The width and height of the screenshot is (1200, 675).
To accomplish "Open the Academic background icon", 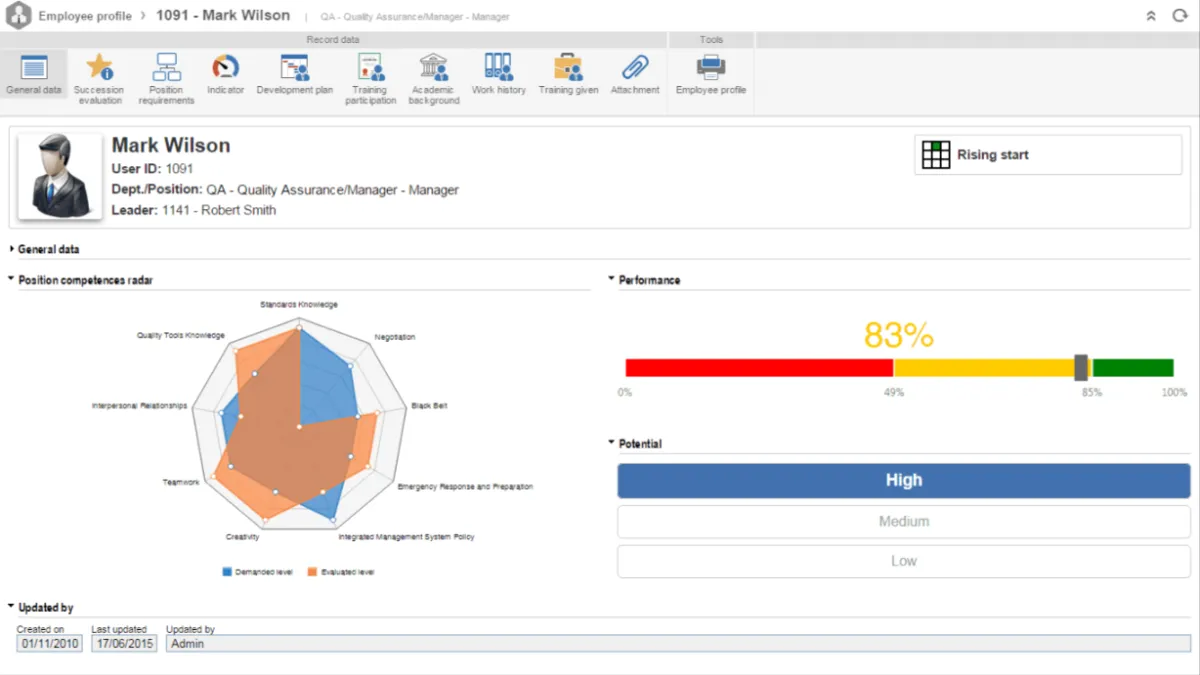I will tap(434, 68).
